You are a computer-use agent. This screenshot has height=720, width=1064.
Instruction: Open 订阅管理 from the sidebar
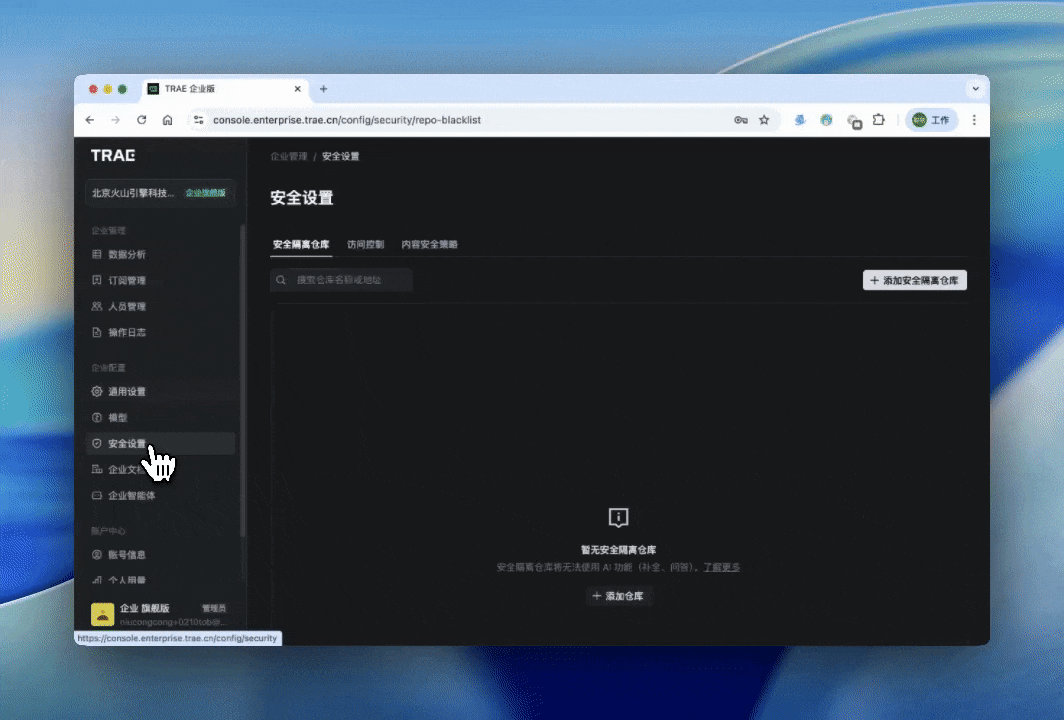tap(126, 281)
